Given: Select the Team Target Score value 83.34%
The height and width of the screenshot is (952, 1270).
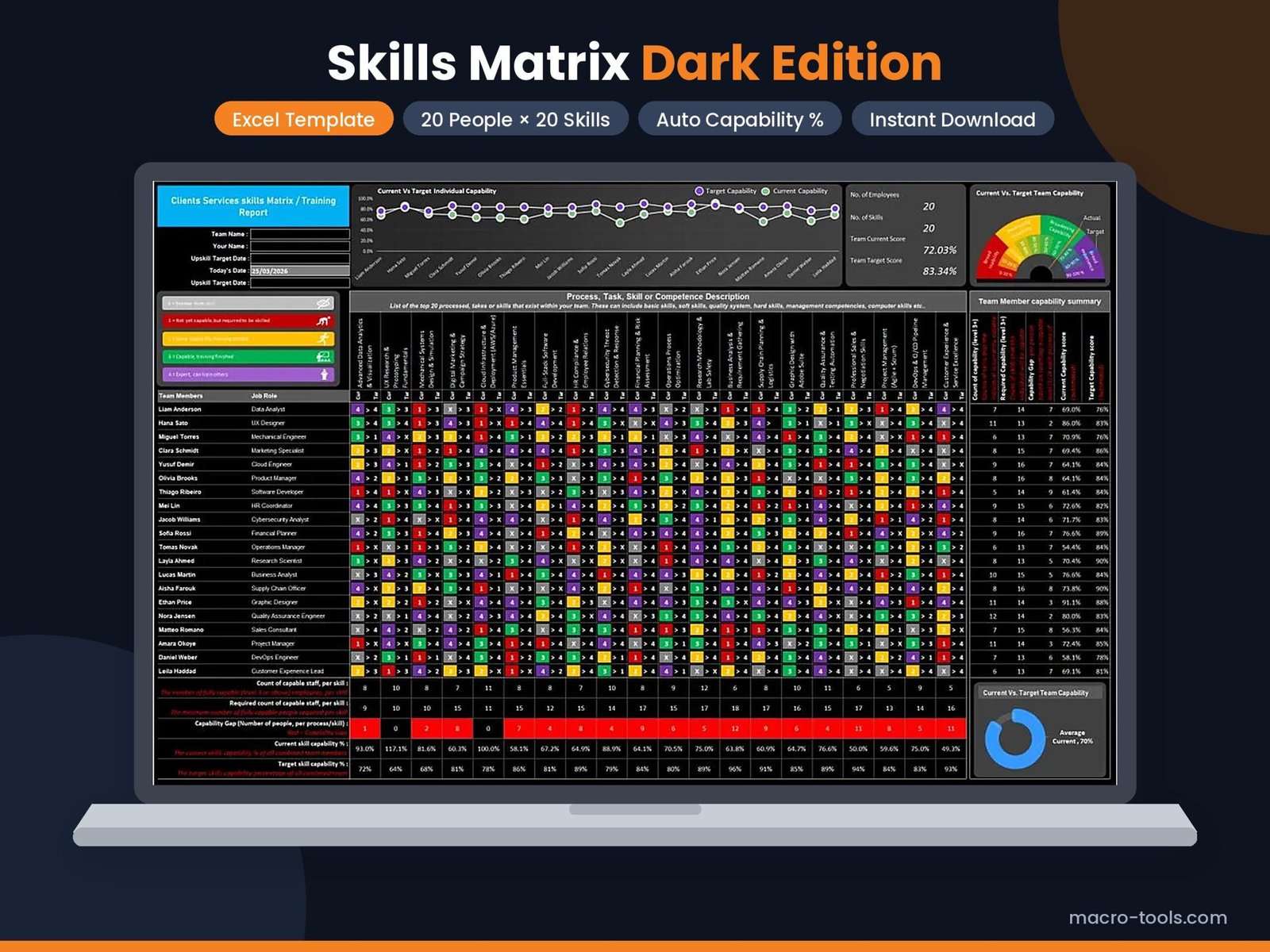Looking at the screenshot, I should click(939, 271).
